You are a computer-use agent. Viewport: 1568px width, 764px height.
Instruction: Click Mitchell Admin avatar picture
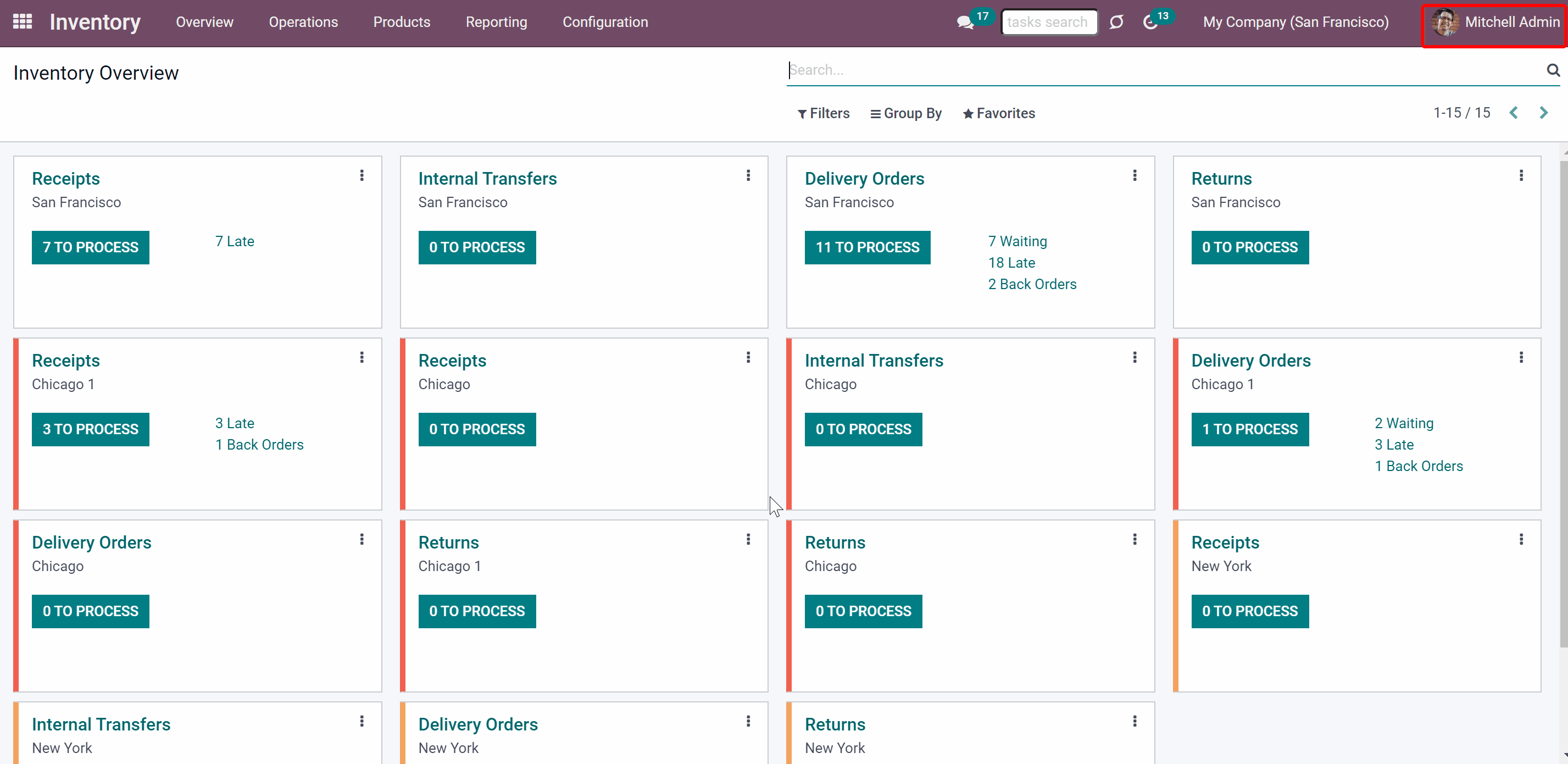[x=1445, y=22]
